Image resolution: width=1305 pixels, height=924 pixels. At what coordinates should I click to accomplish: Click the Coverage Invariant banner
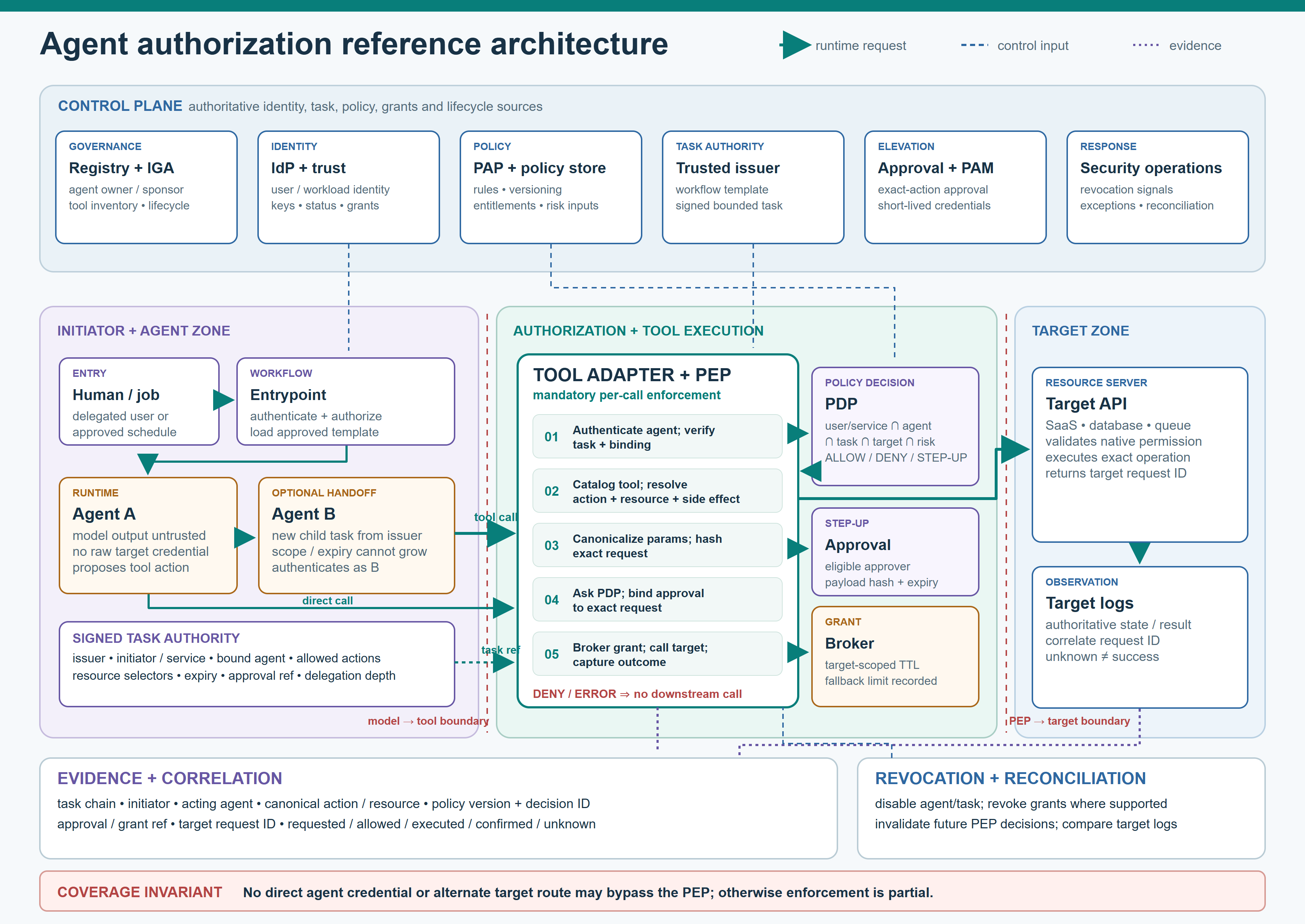click(652, 891)
